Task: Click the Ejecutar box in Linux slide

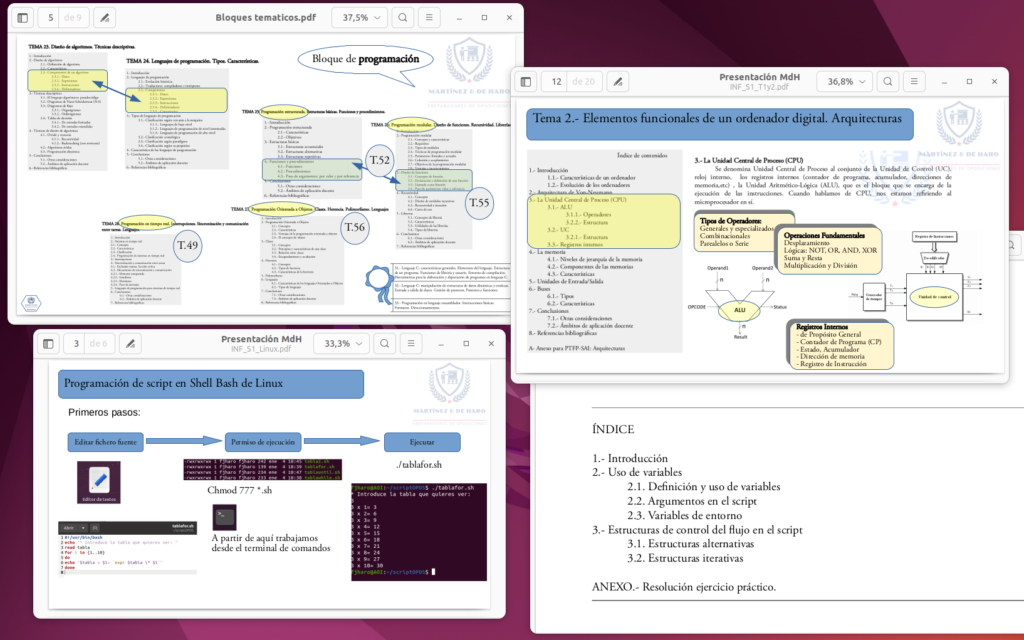Action: click(422, 442)
